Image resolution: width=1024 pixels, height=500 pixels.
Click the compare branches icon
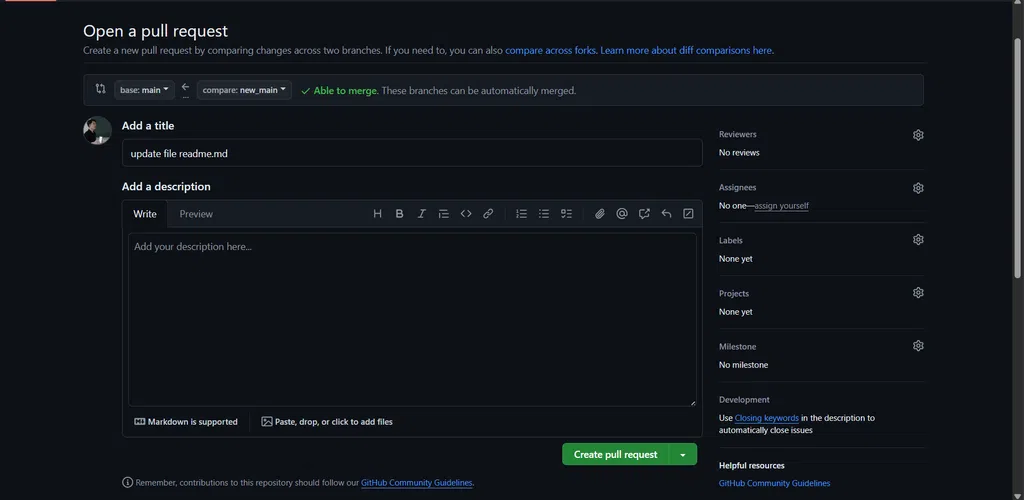(101, 89)
